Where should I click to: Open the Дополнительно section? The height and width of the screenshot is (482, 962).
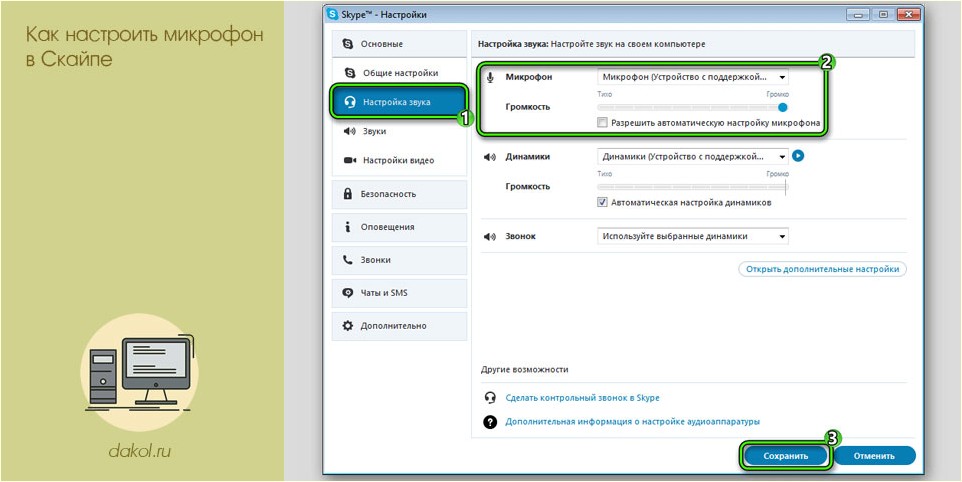[399, 326]
